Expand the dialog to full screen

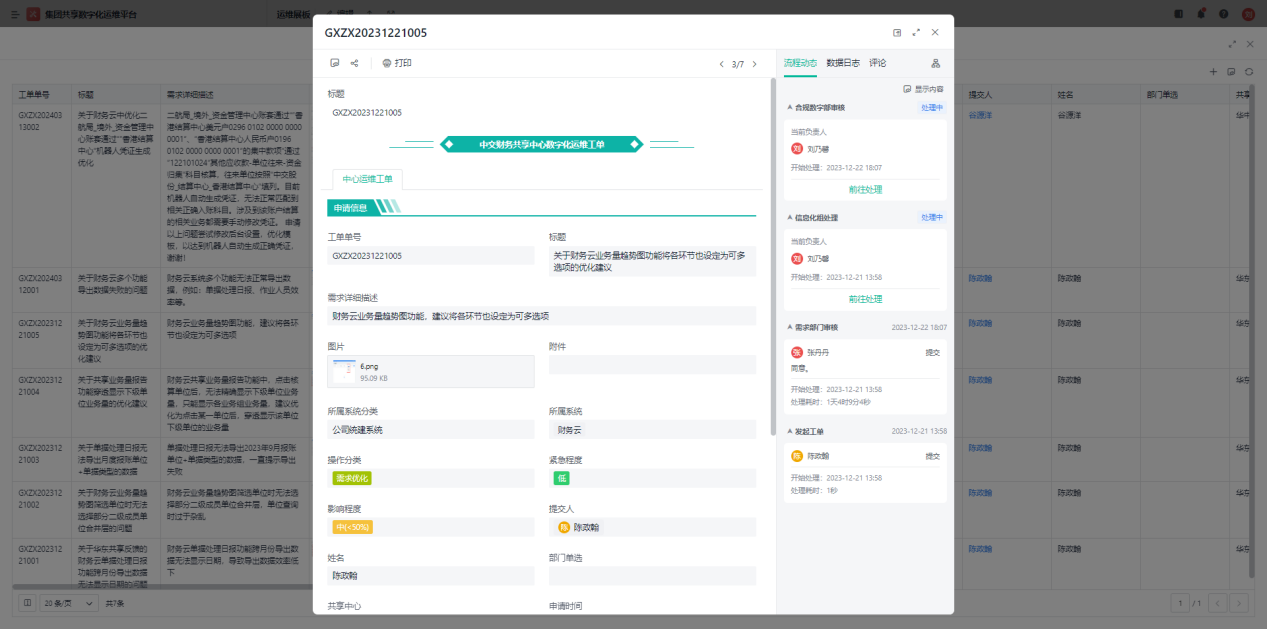point(916,33)
